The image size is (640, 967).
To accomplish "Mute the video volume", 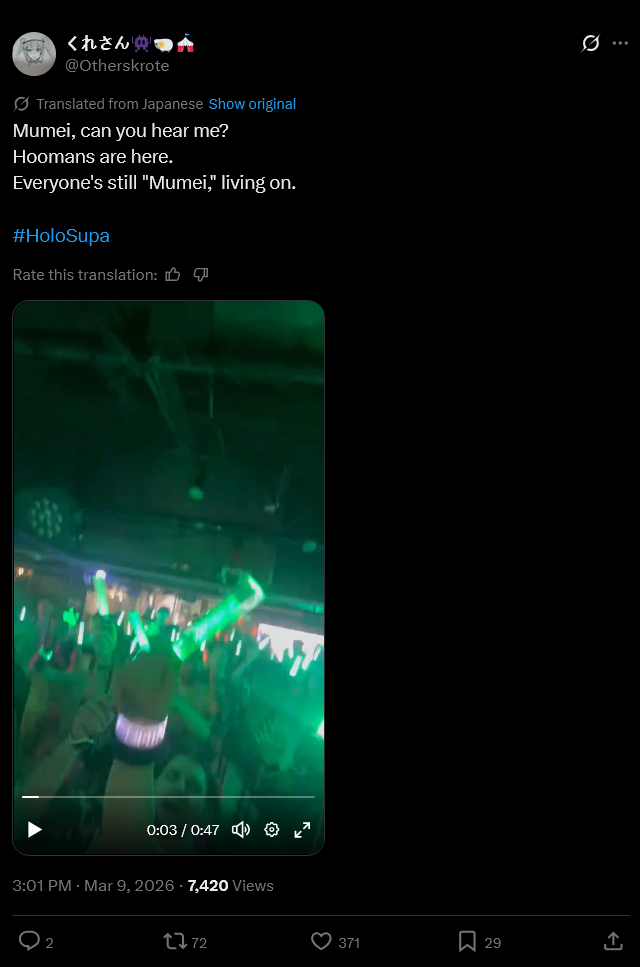I will tap(240, 829).
